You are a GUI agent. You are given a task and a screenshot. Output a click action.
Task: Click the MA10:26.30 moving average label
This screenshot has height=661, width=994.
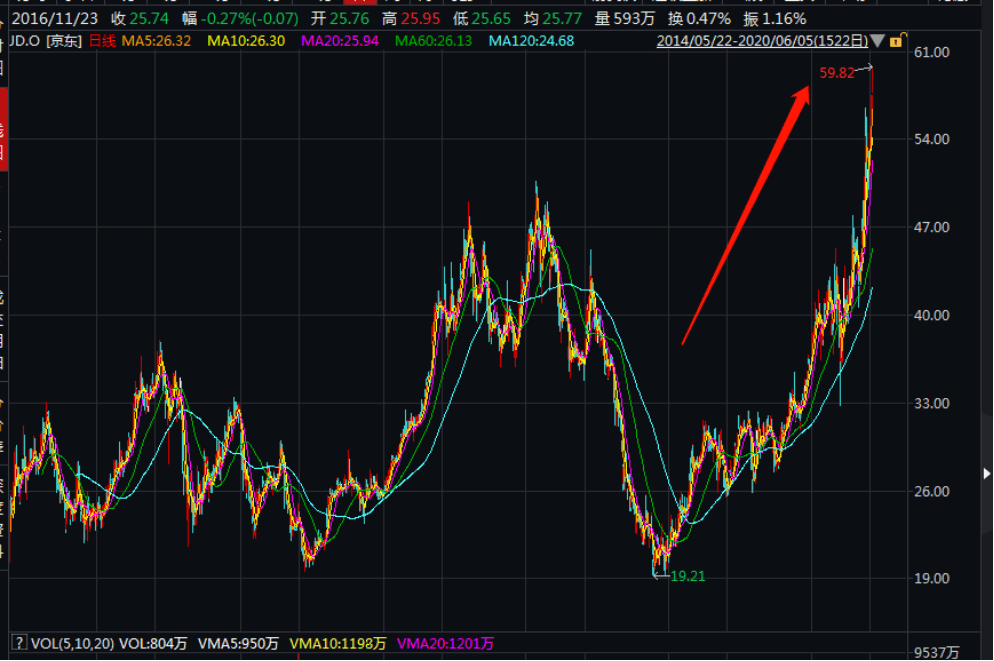(x=253, y=41)
